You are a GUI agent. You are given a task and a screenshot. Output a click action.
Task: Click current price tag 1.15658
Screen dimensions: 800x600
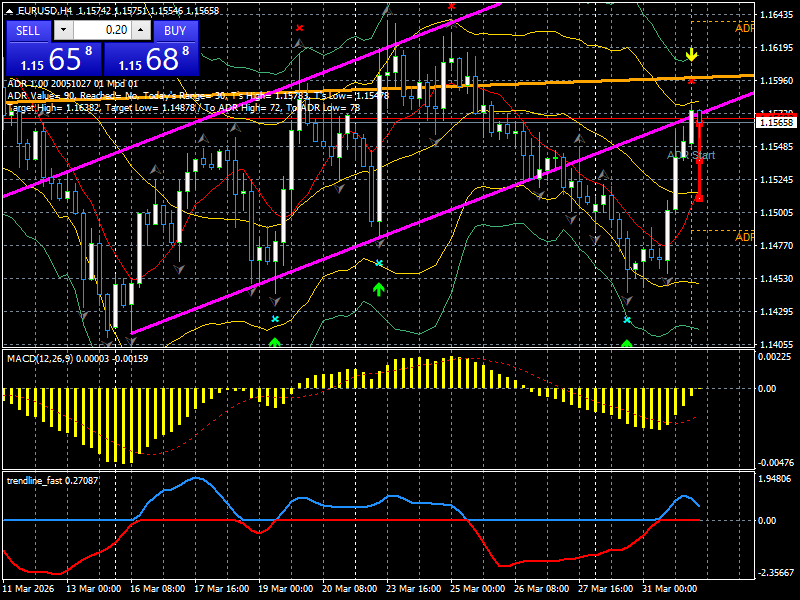click(x=777, y=122)
